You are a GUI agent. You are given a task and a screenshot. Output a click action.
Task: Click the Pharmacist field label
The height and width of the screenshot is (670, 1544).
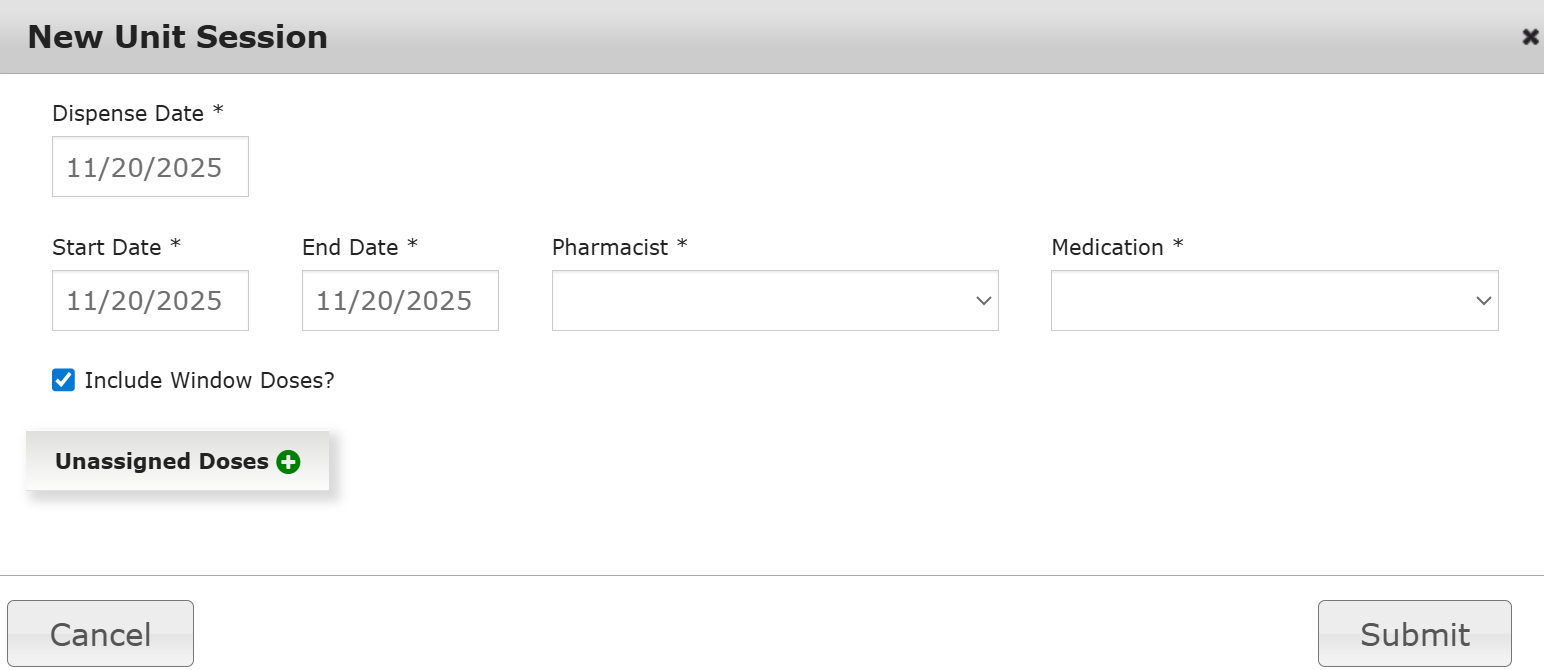(x=610, y=247)
